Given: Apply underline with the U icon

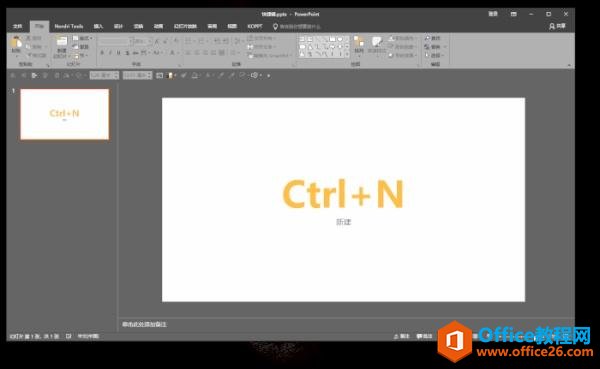Looking at the screenshot, I should pos(119,53).
